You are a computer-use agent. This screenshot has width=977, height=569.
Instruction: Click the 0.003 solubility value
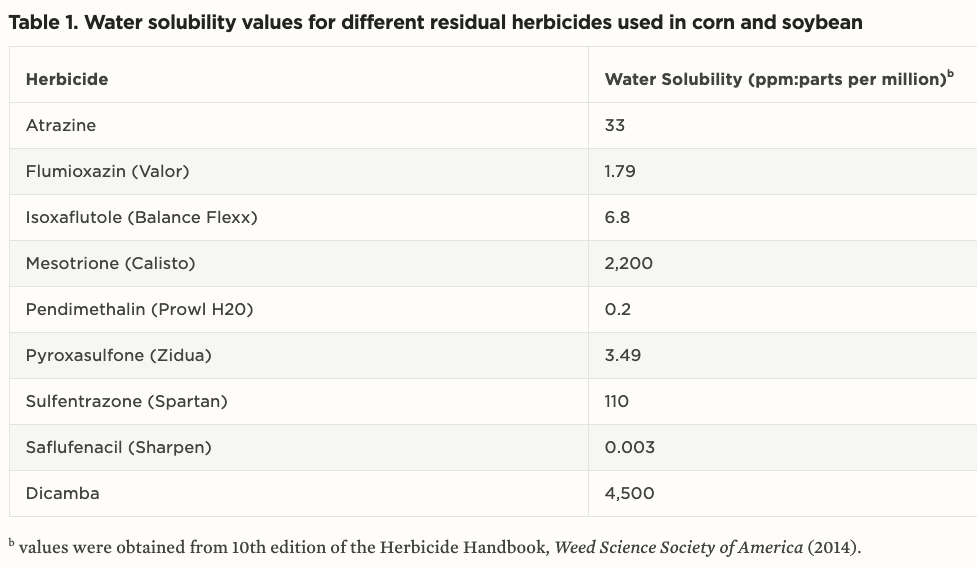point(630,447)
